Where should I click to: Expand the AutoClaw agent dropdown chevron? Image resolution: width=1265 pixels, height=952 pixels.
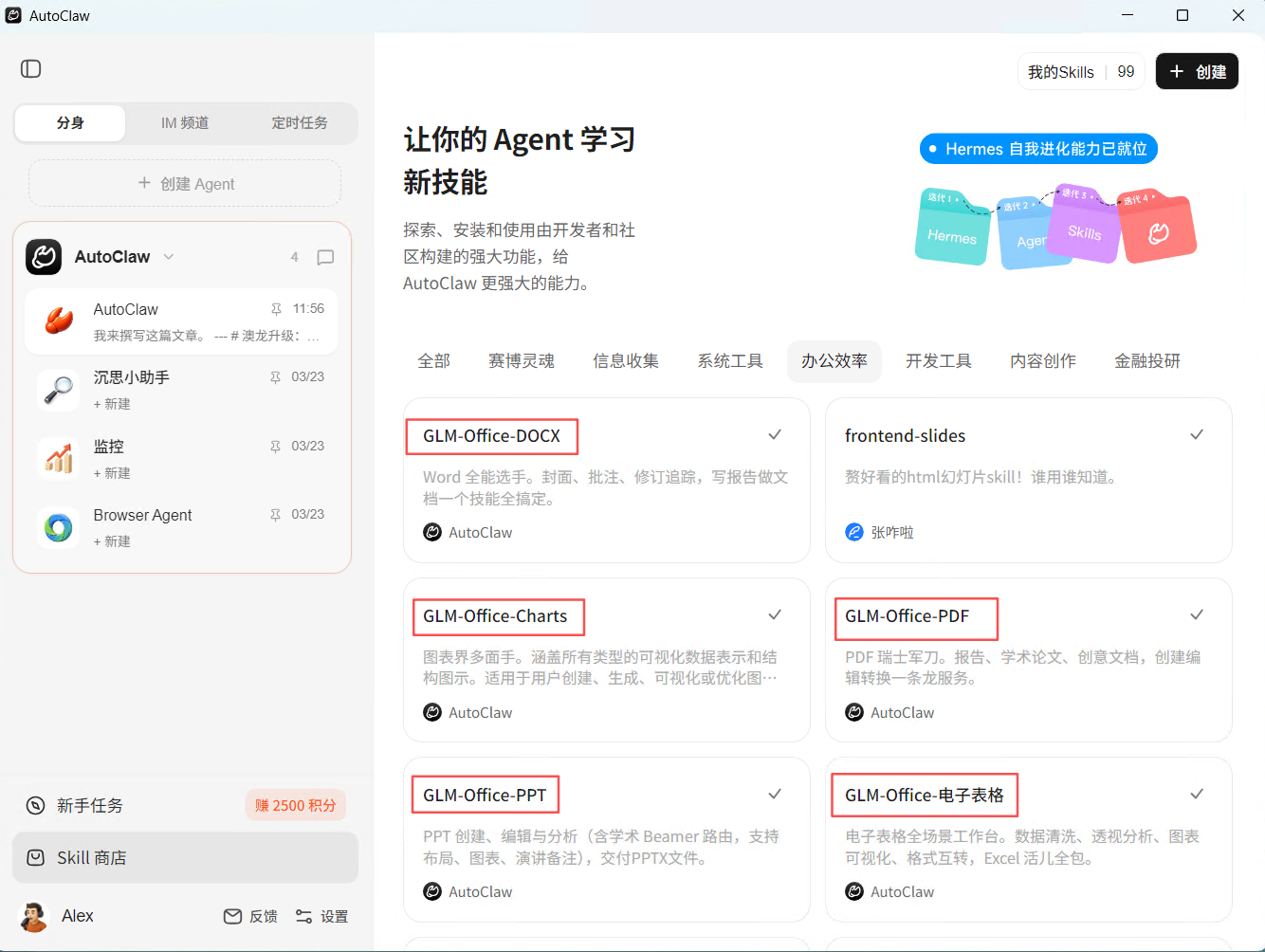(169, 257)
